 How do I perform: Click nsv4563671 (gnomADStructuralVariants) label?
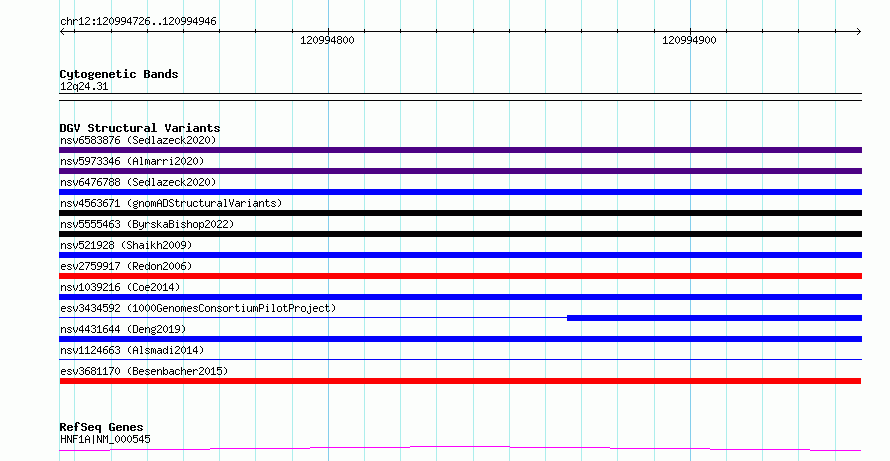pyautogui.click(x=171, y=203)
